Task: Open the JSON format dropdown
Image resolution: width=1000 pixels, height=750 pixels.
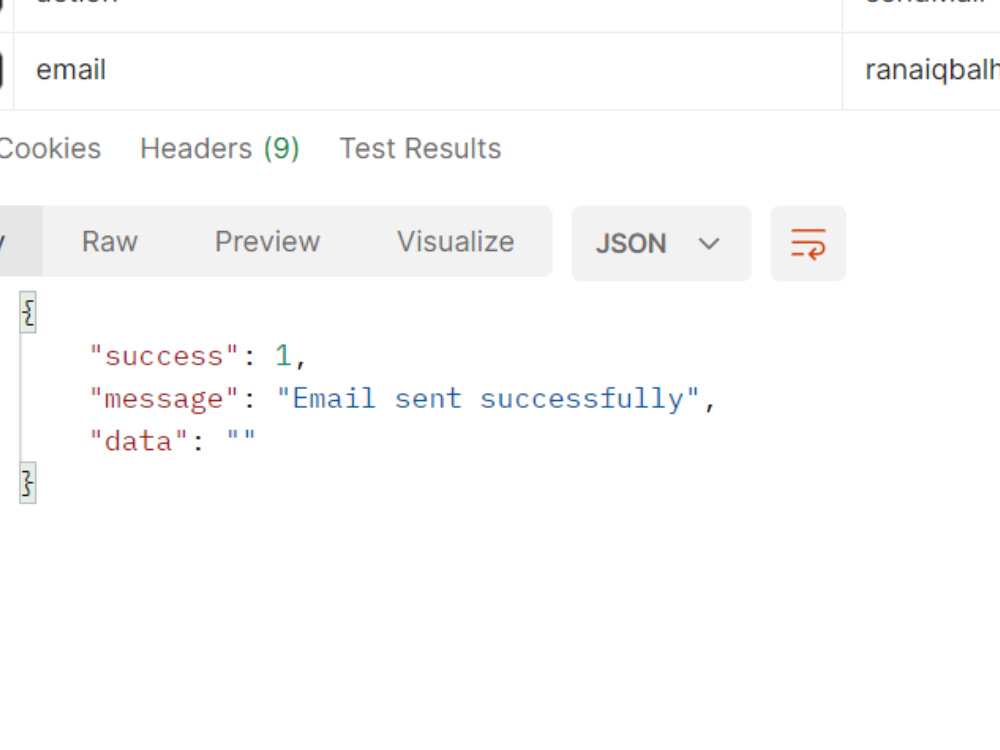Action: (x=661, y=243)
